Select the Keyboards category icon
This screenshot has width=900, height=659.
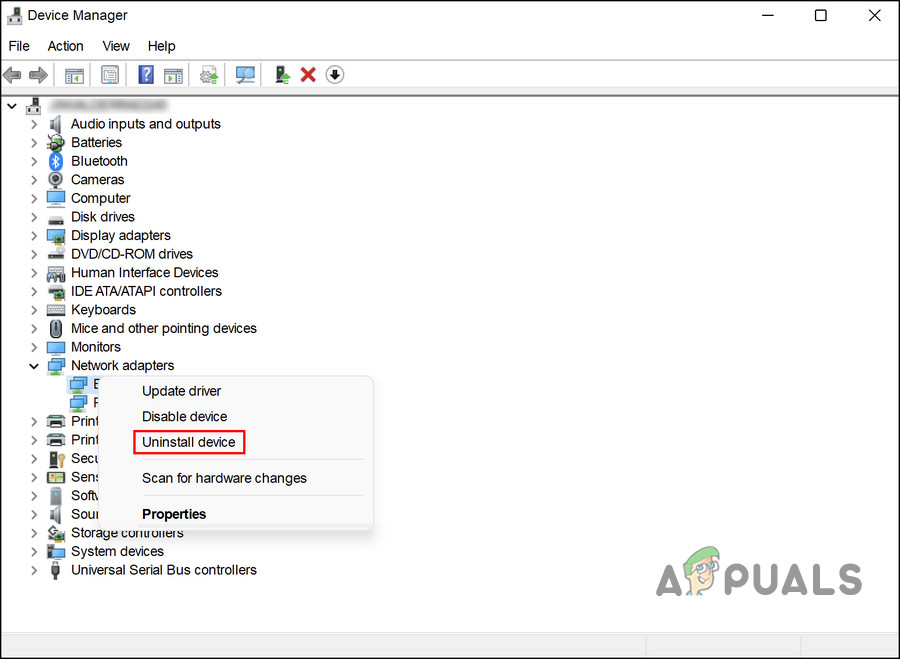coord(56,310)
